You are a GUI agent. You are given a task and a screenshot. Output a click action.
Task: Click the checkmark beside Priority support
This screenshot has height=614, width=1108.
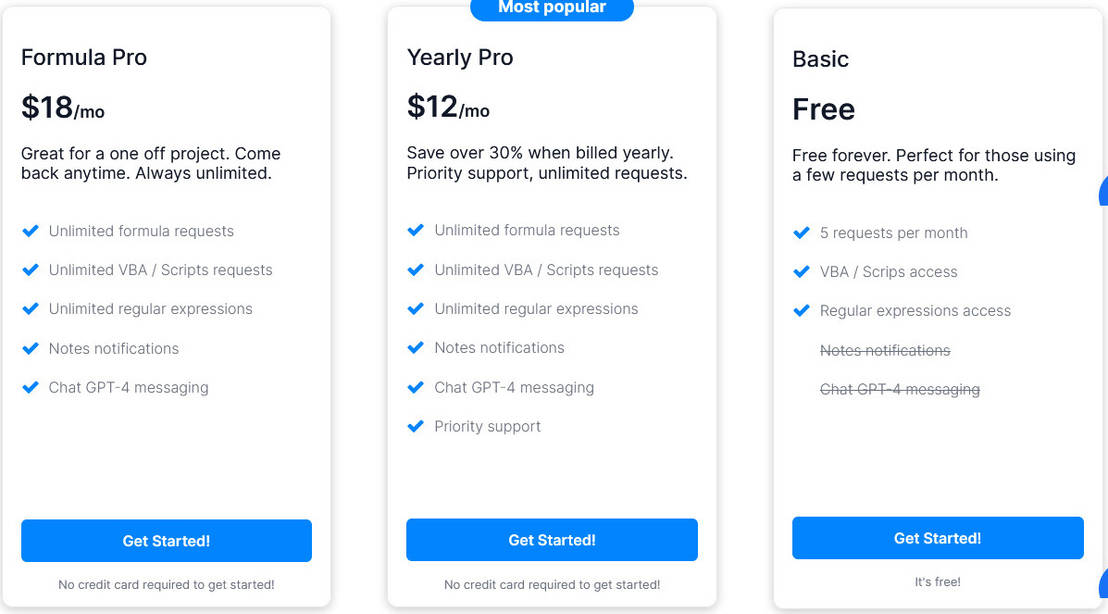[x=416, y=426]
